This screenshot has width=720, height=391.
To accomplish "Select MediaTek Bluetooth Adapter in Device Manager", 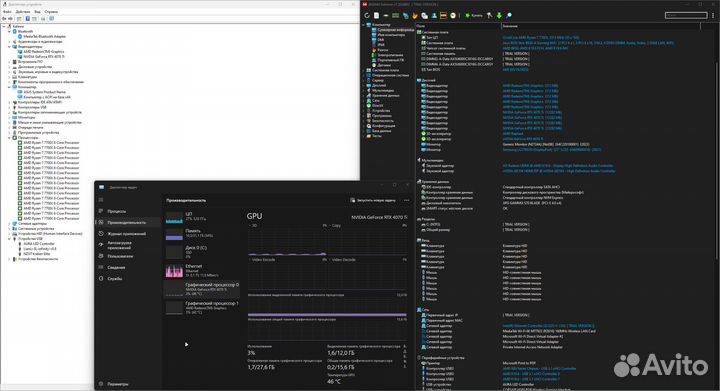I will (45, 36).
